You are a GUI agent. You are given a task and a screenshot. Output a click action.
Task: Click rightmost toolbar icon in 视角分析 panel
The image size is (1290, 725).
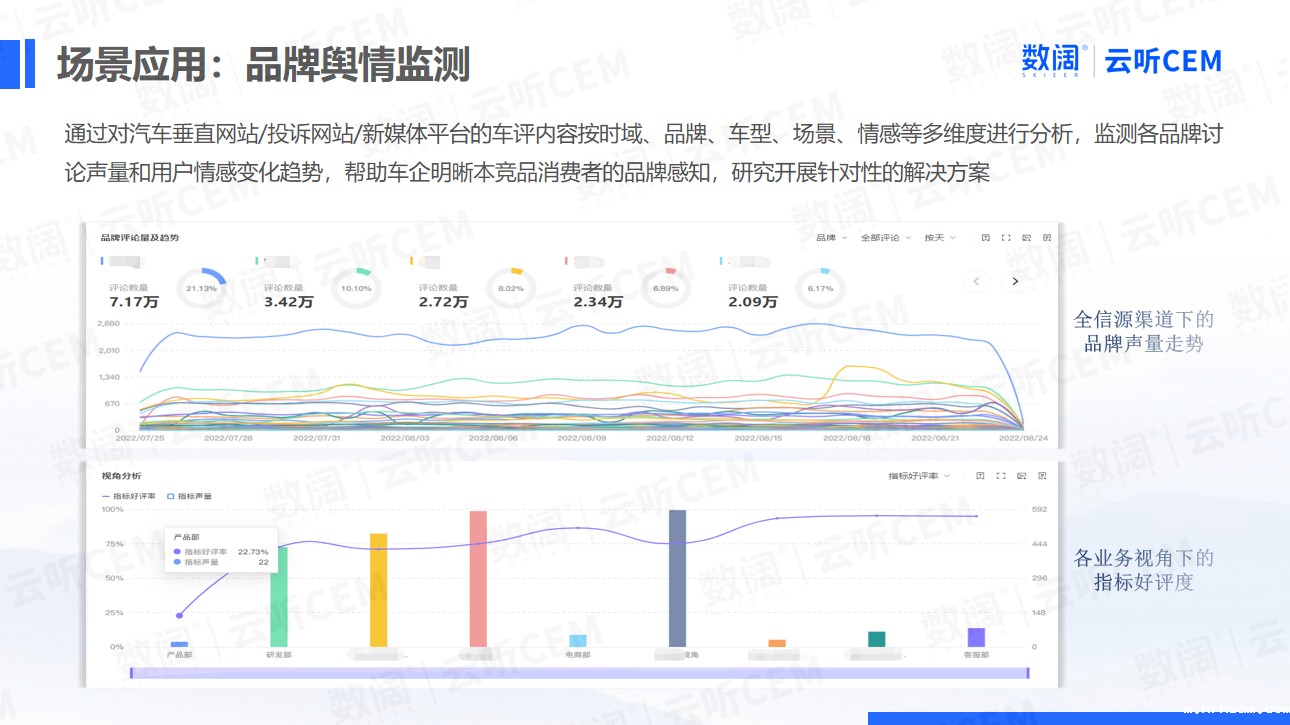pyautogui.click(x=1042, y=476)
